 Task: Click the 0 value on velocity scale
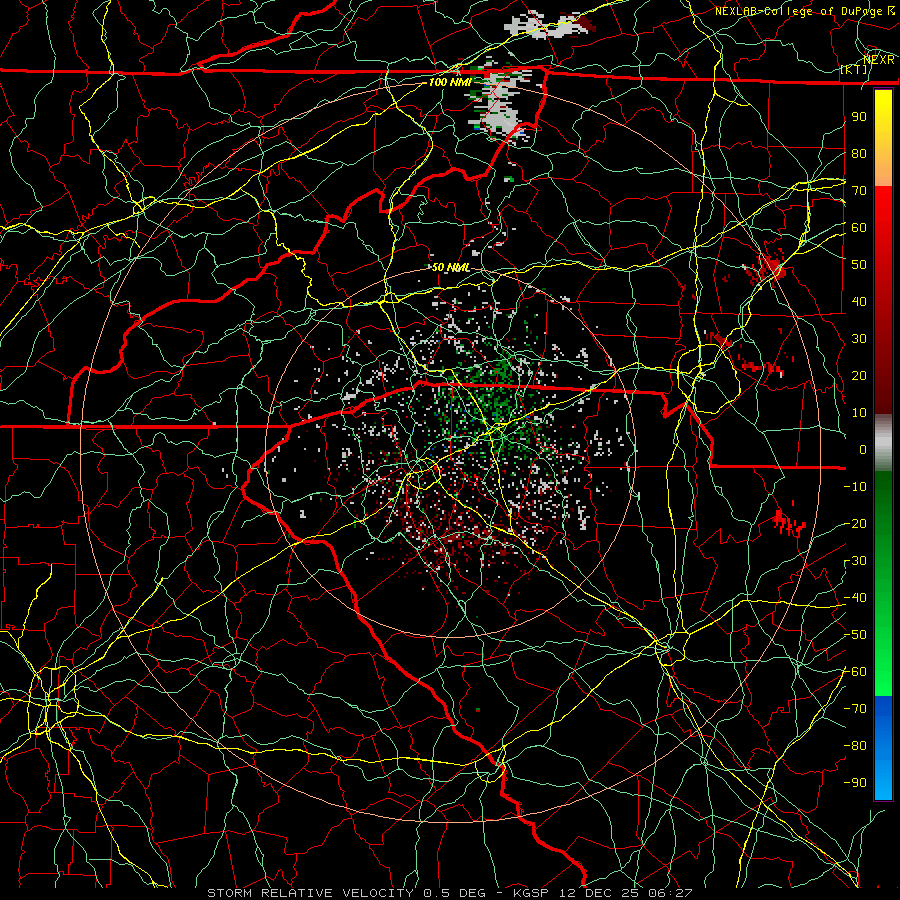pyautogui.click(x=863, y=450)
